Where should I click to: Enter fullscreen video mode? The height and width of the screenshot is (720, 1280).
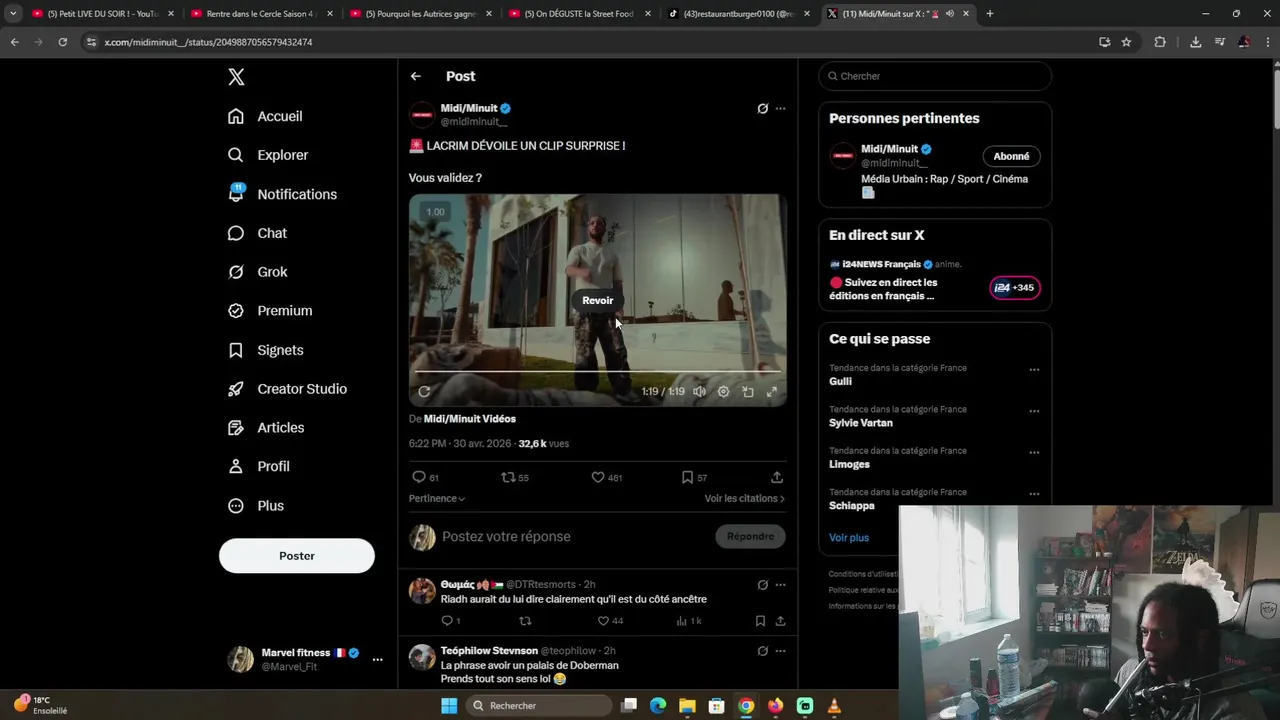(772, 392)
